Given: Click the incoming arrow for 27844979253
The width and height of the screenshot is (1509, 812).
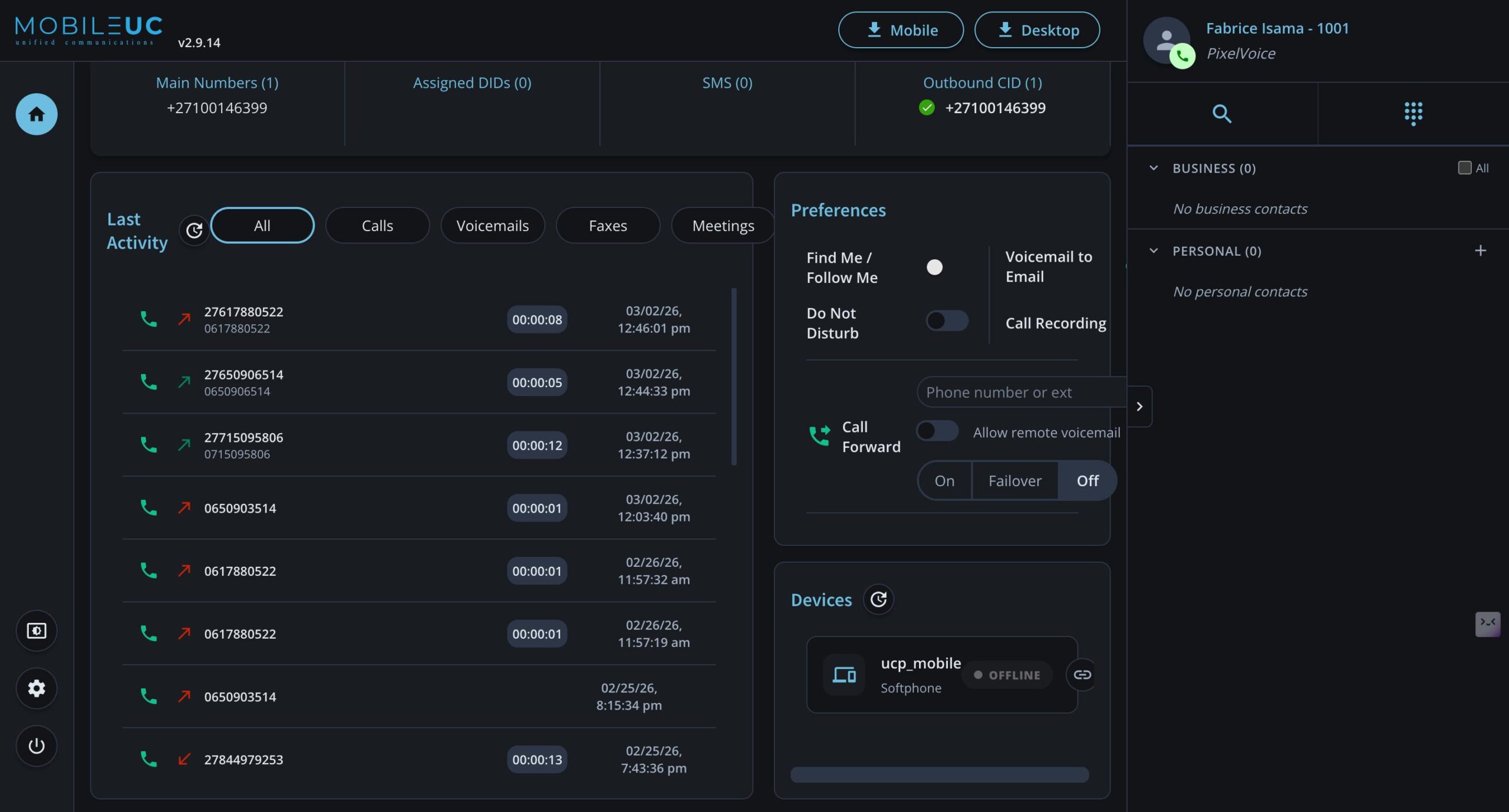Looking at the screenshot, I should 184,759.
